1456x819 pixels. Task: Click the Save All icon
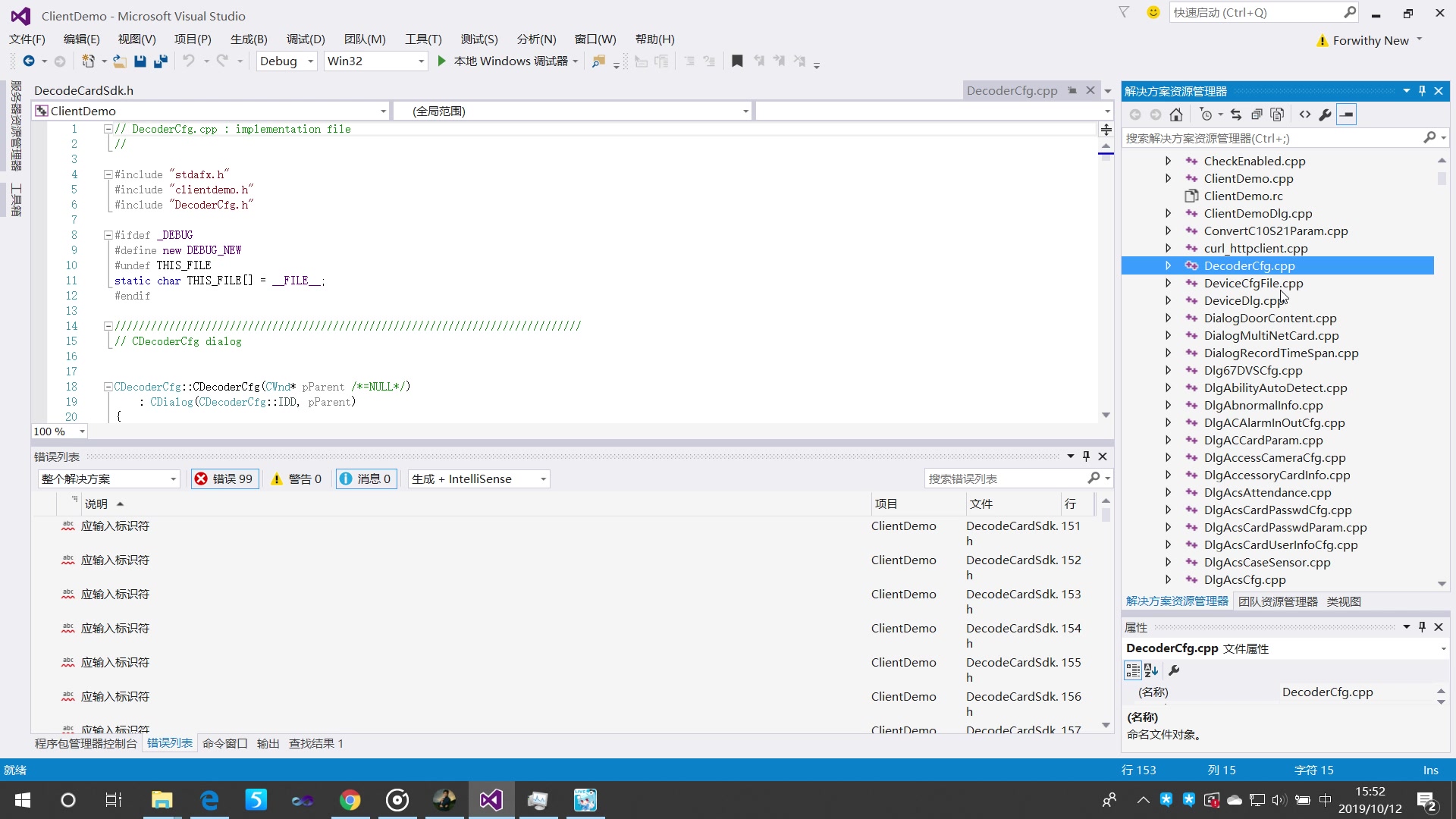pos(161,61)
